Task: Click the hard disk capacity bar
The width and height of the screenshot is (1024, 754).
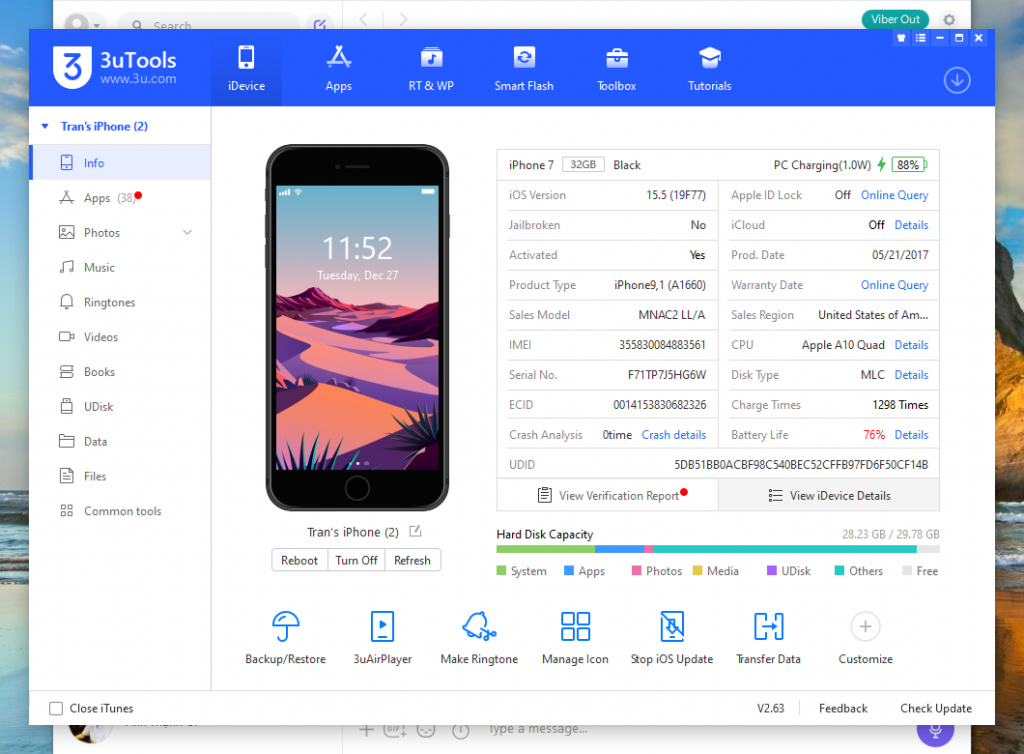Action: (718, 549)
